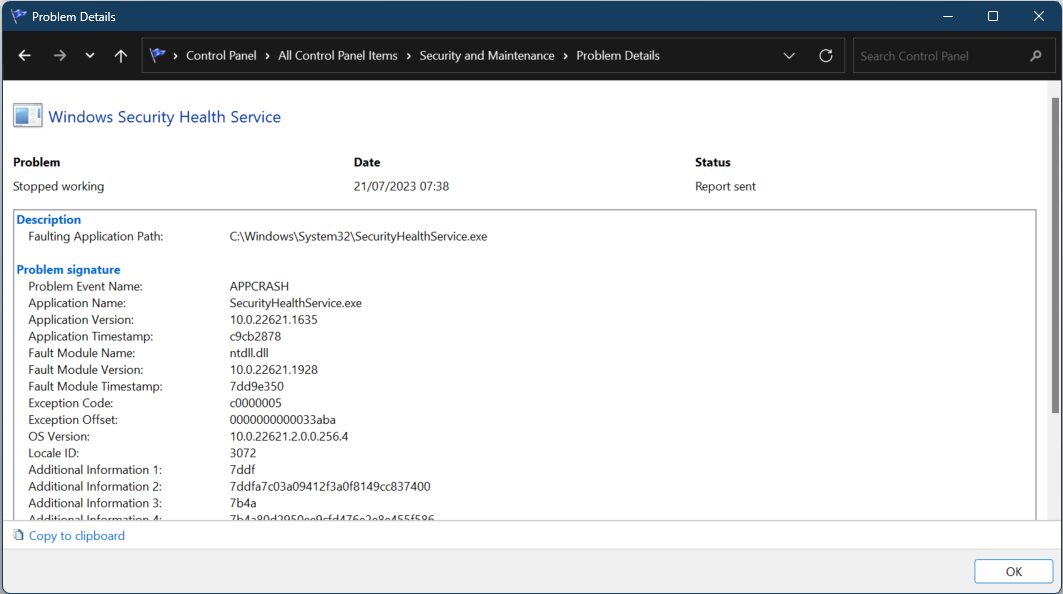Select exception offset 0000000000033aba
The width and height of the screenshot is (1063, 594).
click(282, 420)
